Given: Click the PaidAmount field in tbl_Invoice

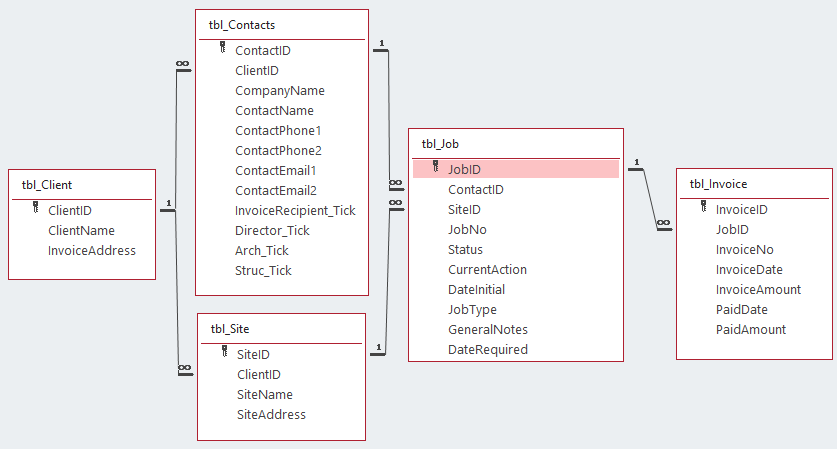Looking at the screenshot, I should (x=751, y=329).
